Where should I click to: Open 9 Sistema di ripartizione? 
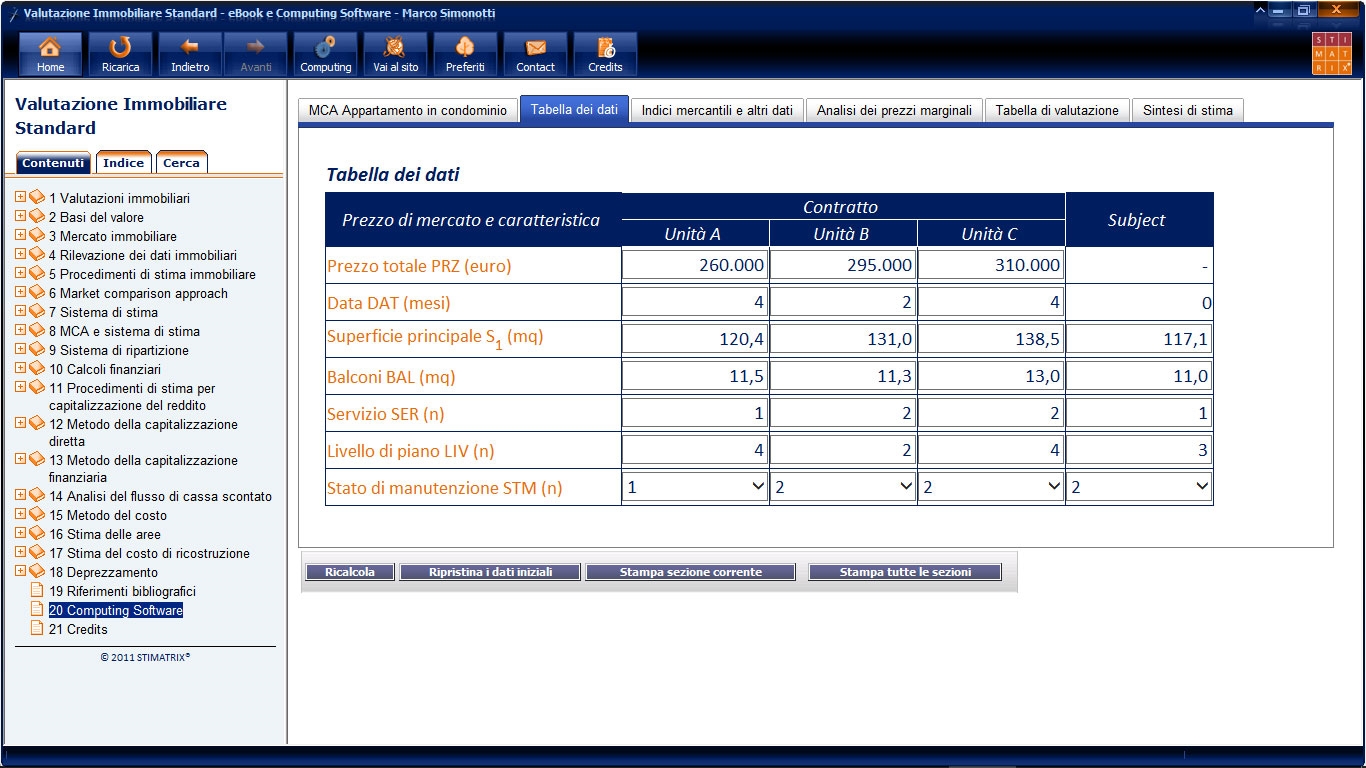(118, 350)
